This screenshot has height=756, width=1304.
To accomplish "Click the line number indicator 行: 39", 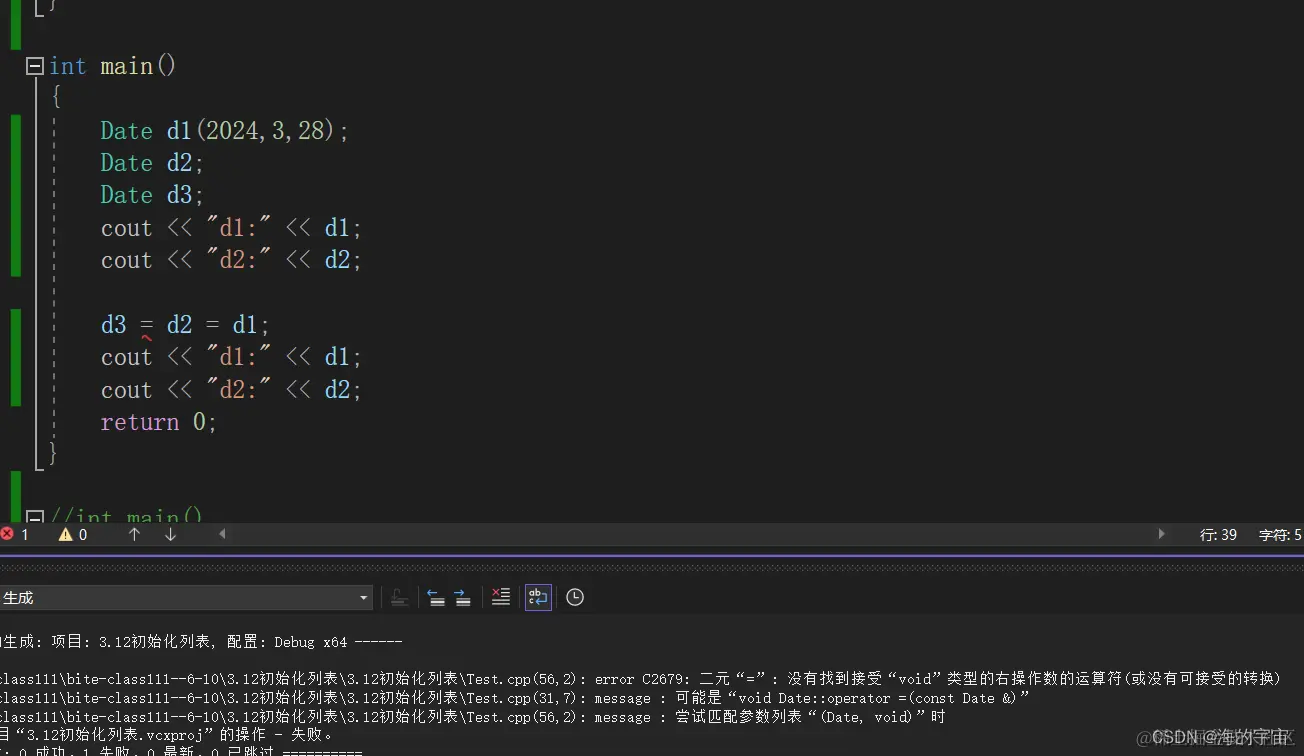I will 1218,535.
